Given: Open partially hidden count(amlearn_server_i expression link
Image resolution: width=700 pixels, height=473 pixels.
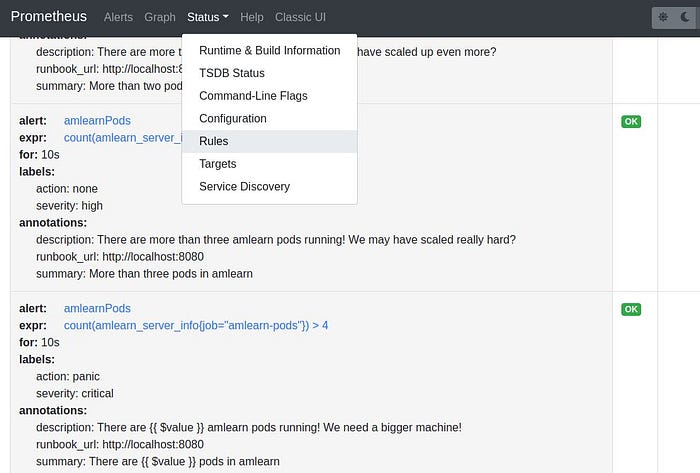Looking at the screenshot, I should pyautogui.click(x=123, y=138).
